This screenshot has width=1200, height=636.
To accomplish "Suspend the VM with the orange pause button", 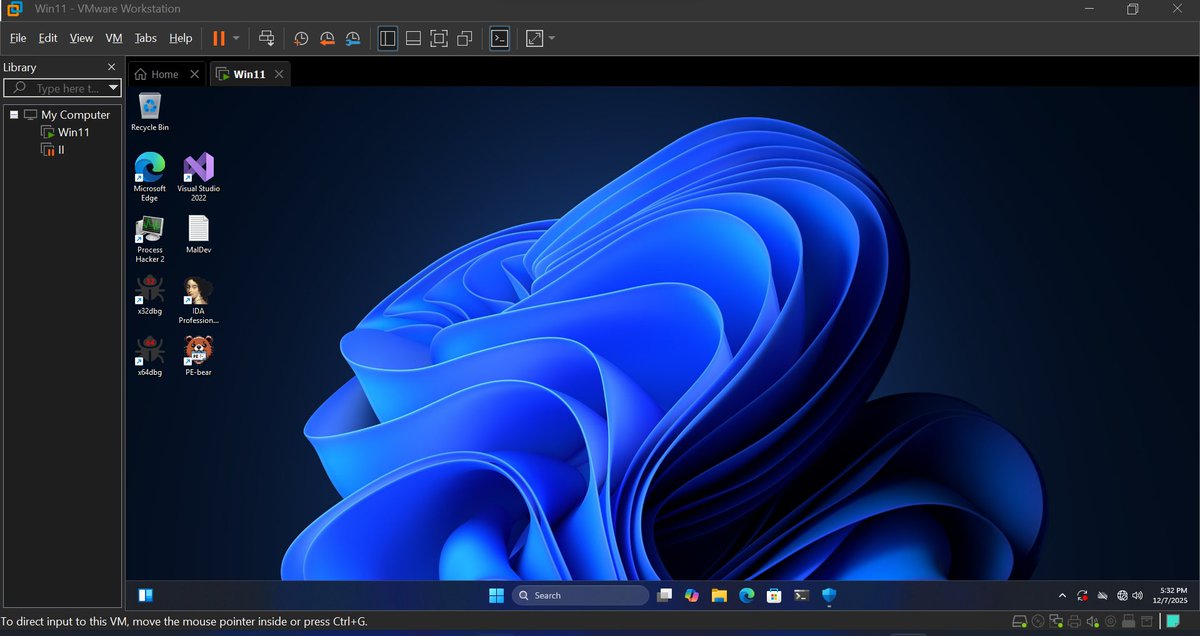I will [218, 38].
